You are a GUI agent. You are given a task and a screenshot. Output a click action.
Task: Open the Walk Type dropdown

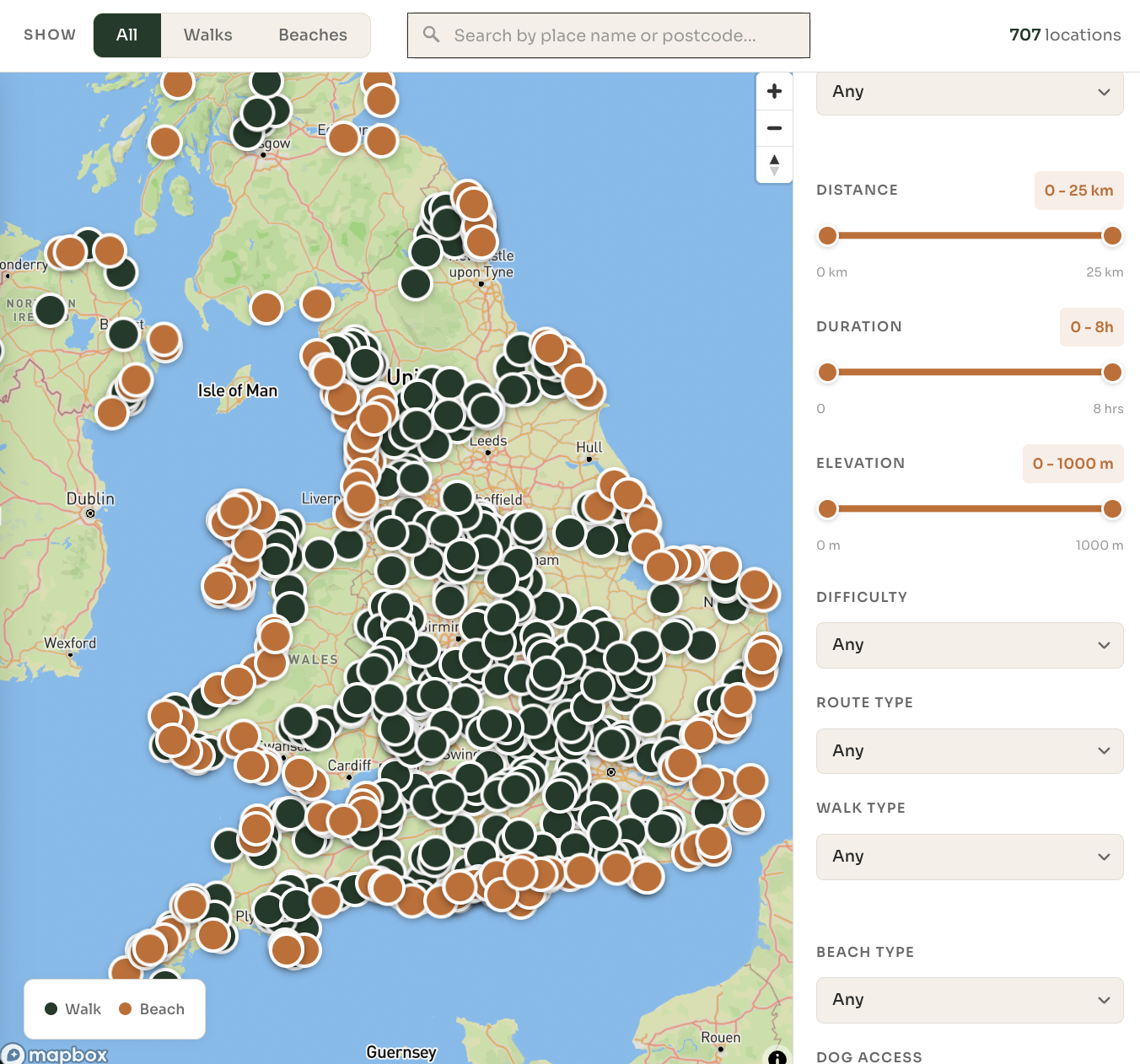pyautogui.click(x=969, y=857)
